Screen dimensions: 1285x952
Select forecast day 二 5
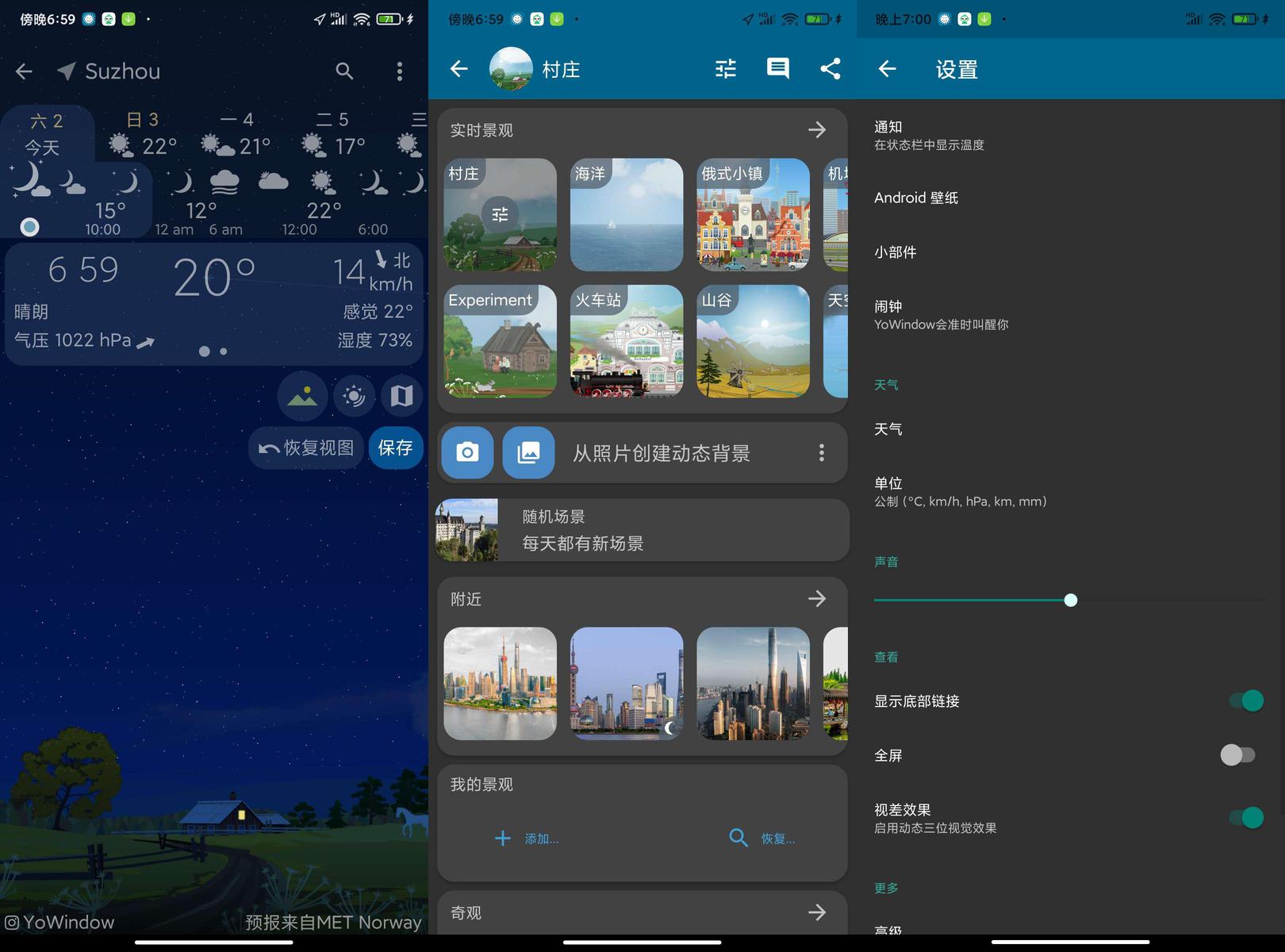333,133
